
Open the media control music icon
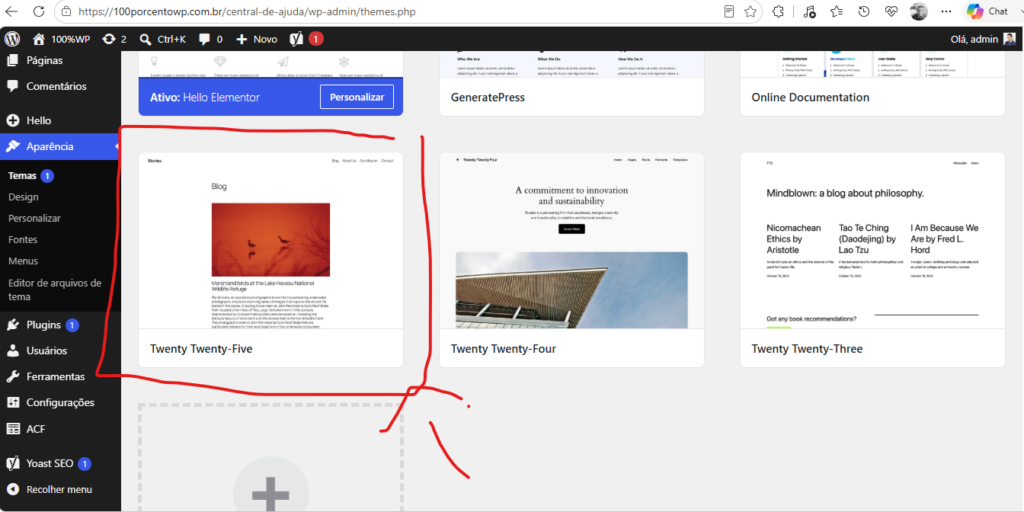tap(810, 11)
